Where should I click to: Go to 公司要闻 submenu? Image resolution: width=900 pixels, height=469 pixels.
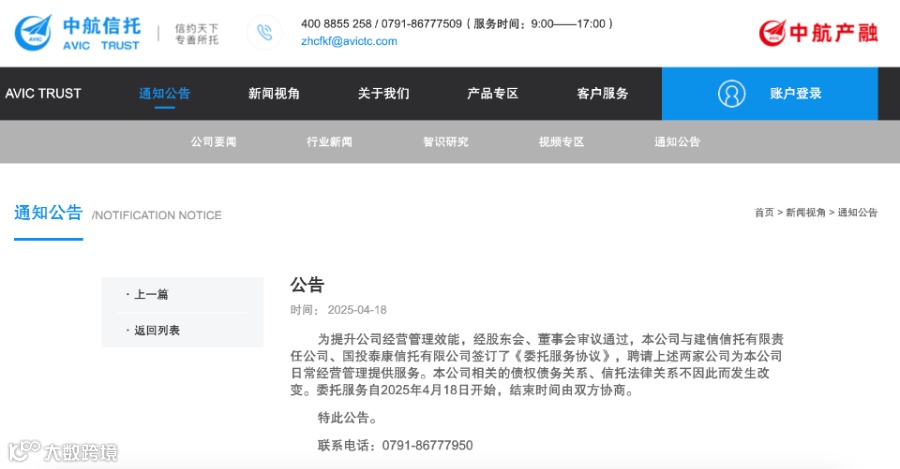coord(214,142)
